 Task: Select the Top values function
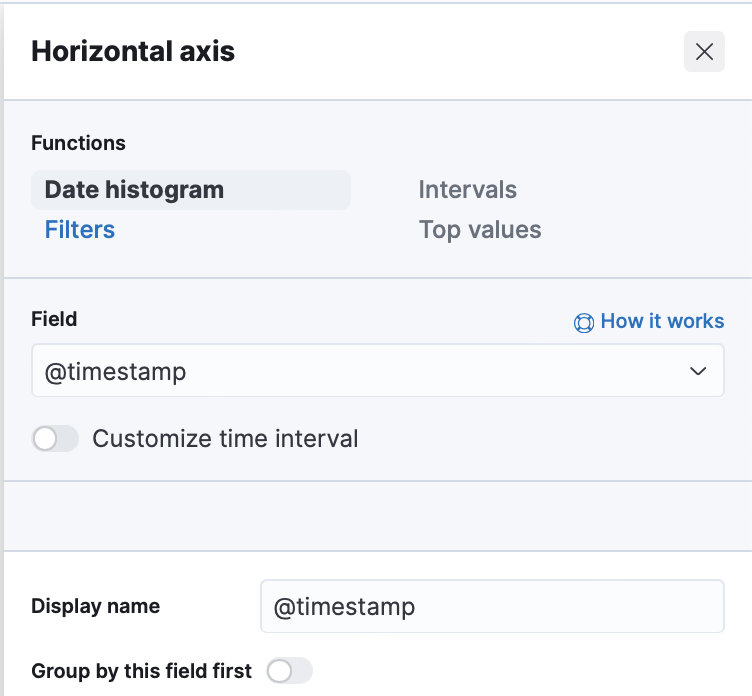point(480,229)
